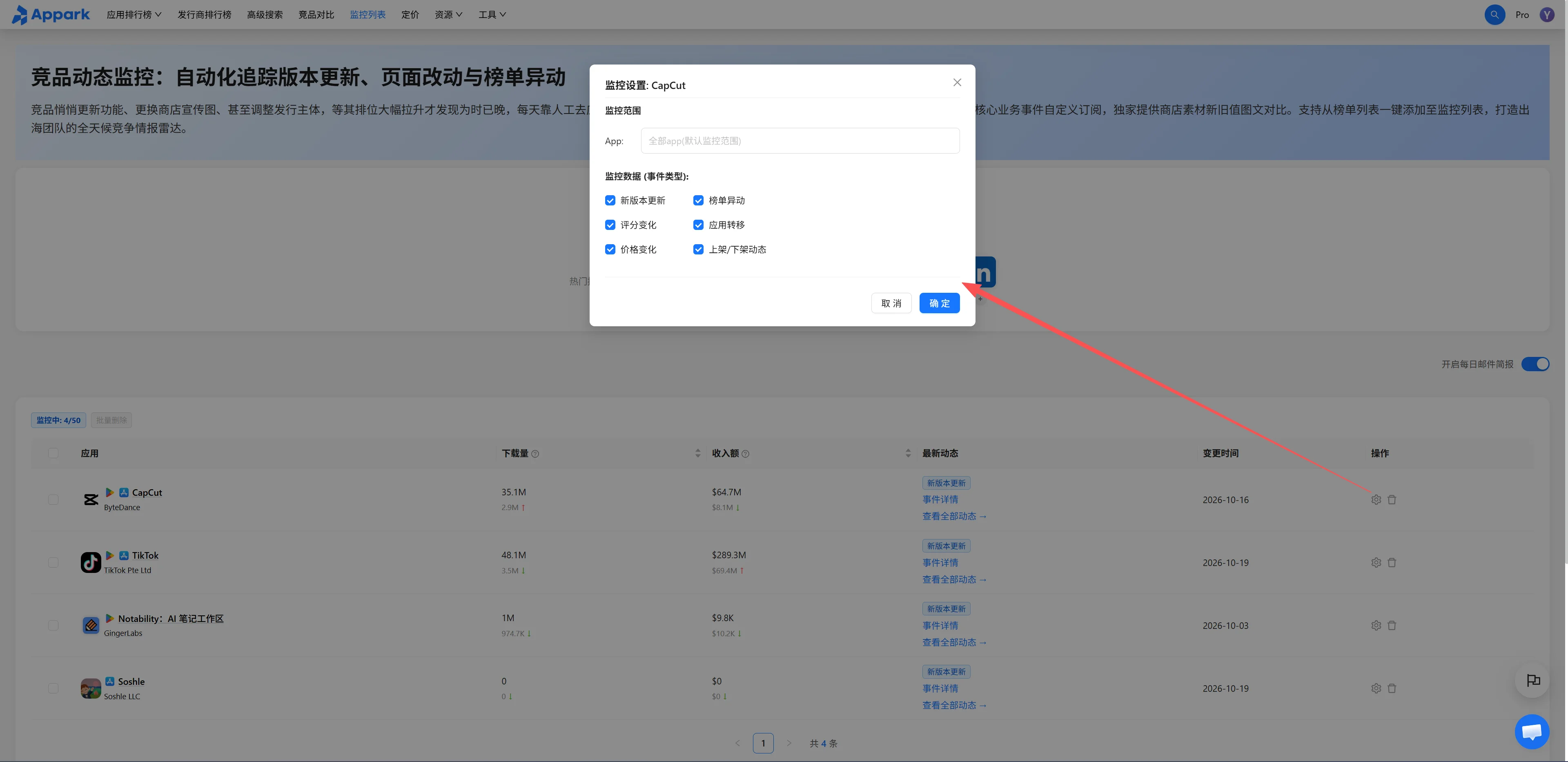The width and height of the screenshot is (1568, 762).
Task: Delete CapCut using its trash icon
Action: click(x=1392, y=500)
